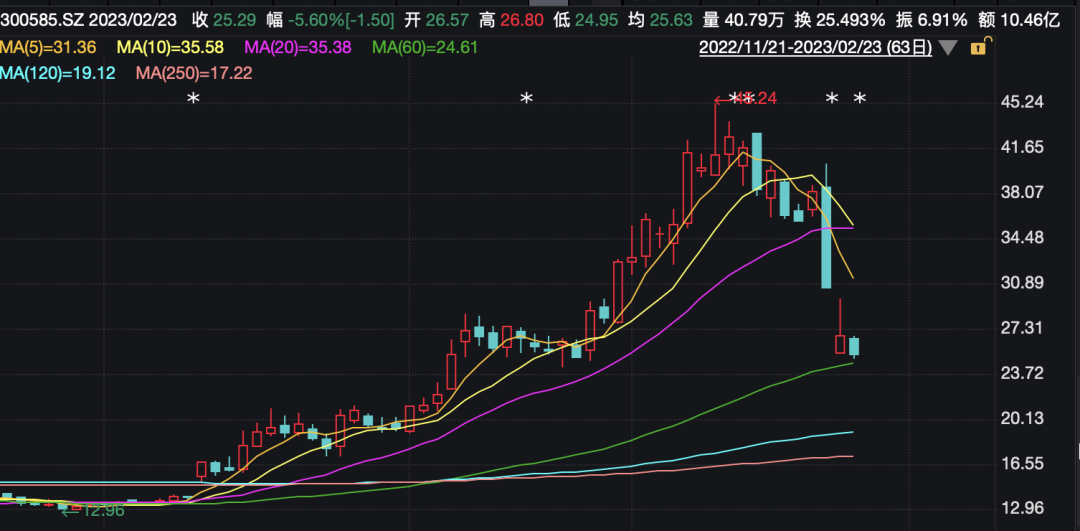1080x531 pixels.
Task: Click the rightmost asterisk event marker
Action: click(859, 99)
